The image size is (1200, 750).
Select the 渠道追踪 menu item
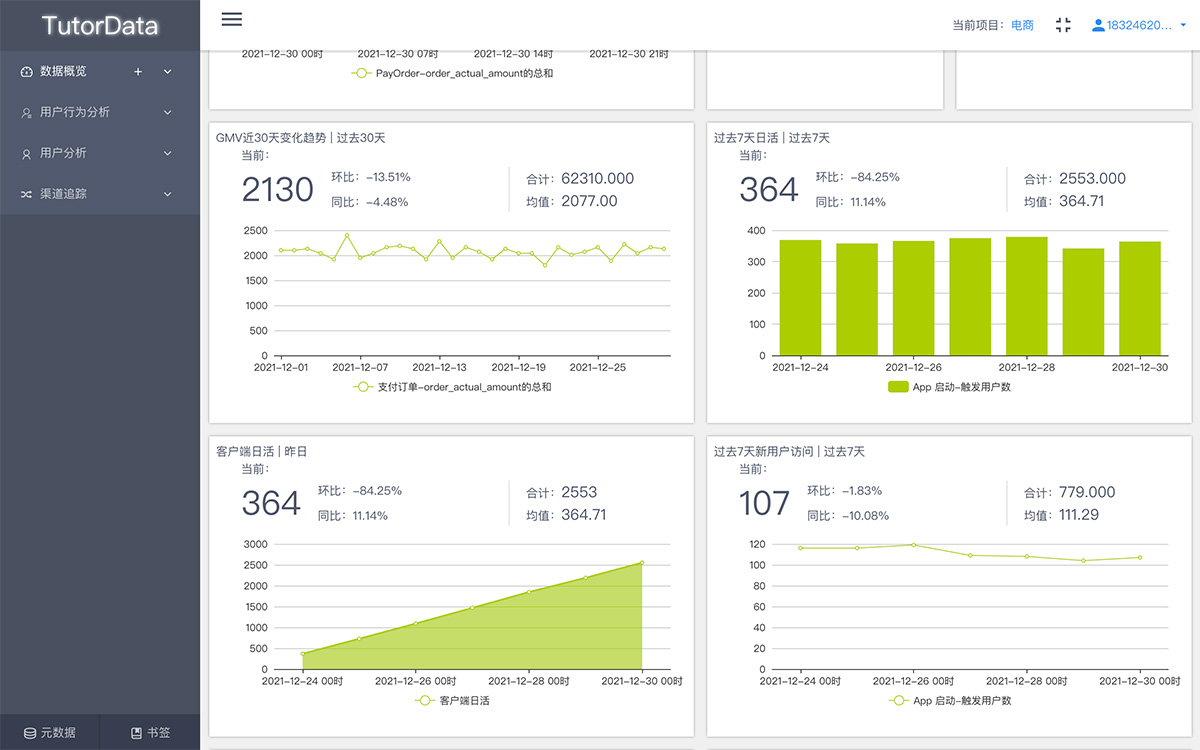63,194
